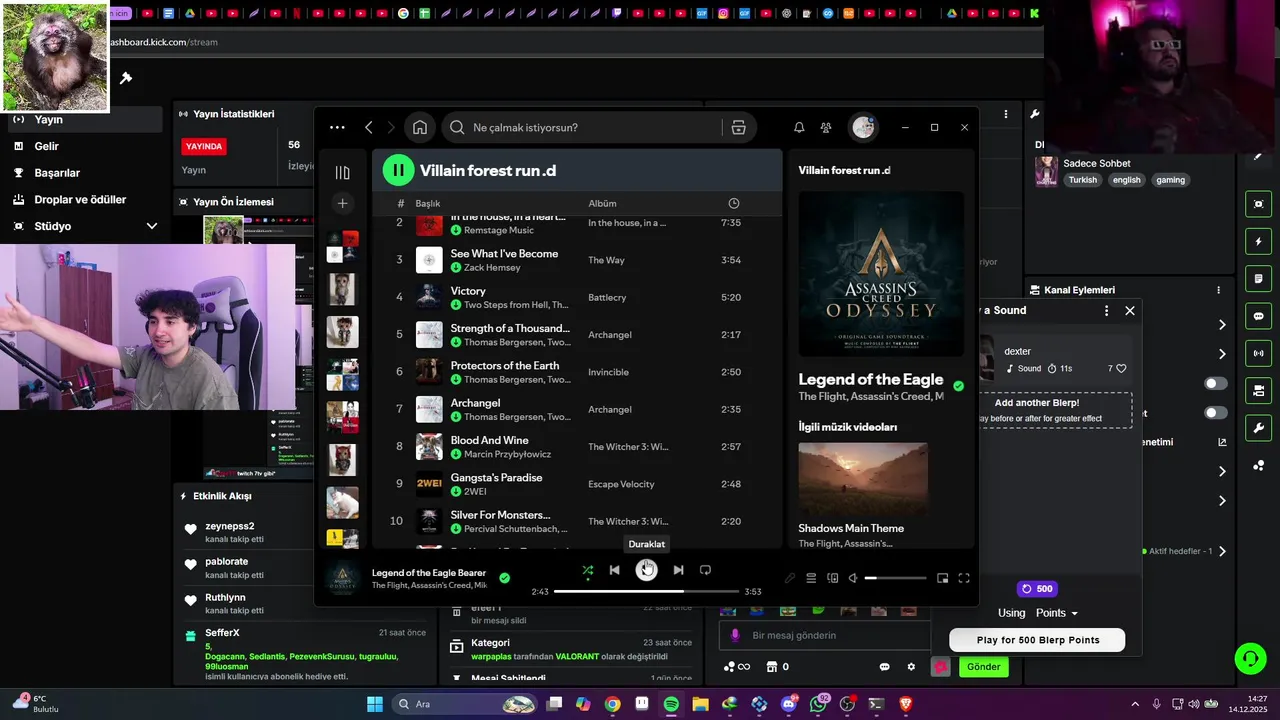Toggle the lower switch in Kanal Eylemleri
Screen dimensions: 1280x720
click(1216, 413)
